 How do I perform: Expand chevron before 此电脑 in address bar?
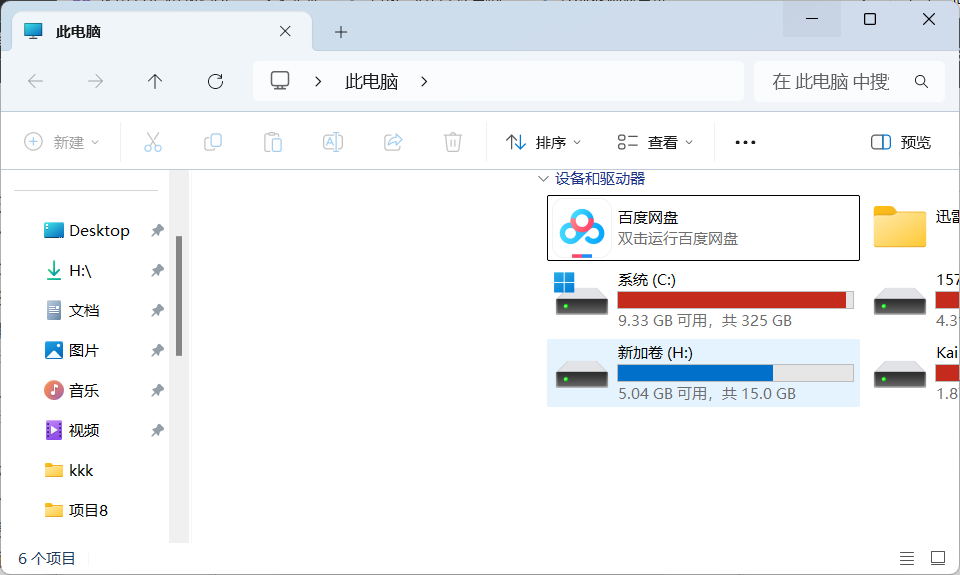click(x=318, y=81)
